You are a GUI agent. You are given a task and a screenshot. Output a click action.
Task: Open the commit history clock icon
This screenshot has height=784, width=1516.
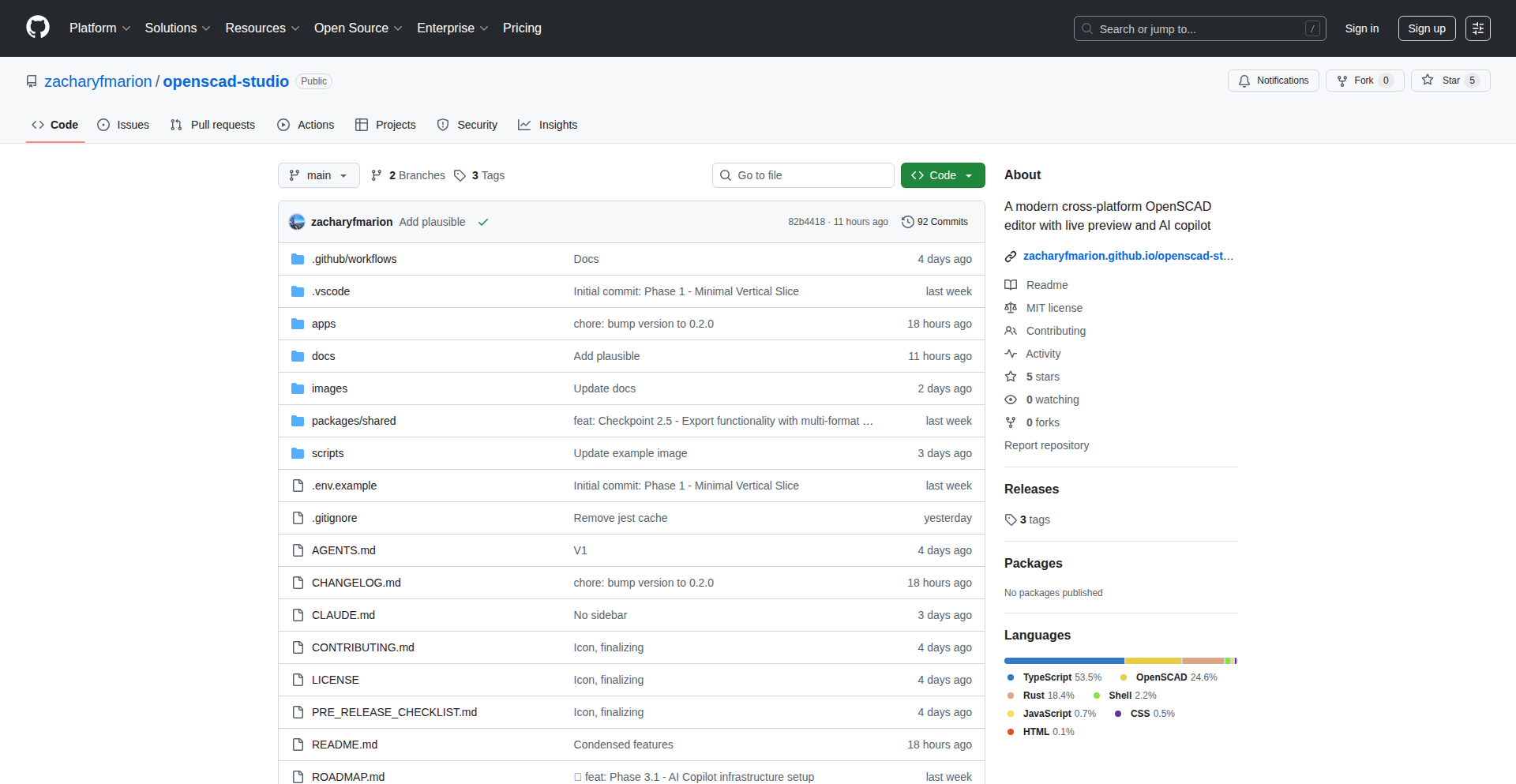(x=907, y=222)
